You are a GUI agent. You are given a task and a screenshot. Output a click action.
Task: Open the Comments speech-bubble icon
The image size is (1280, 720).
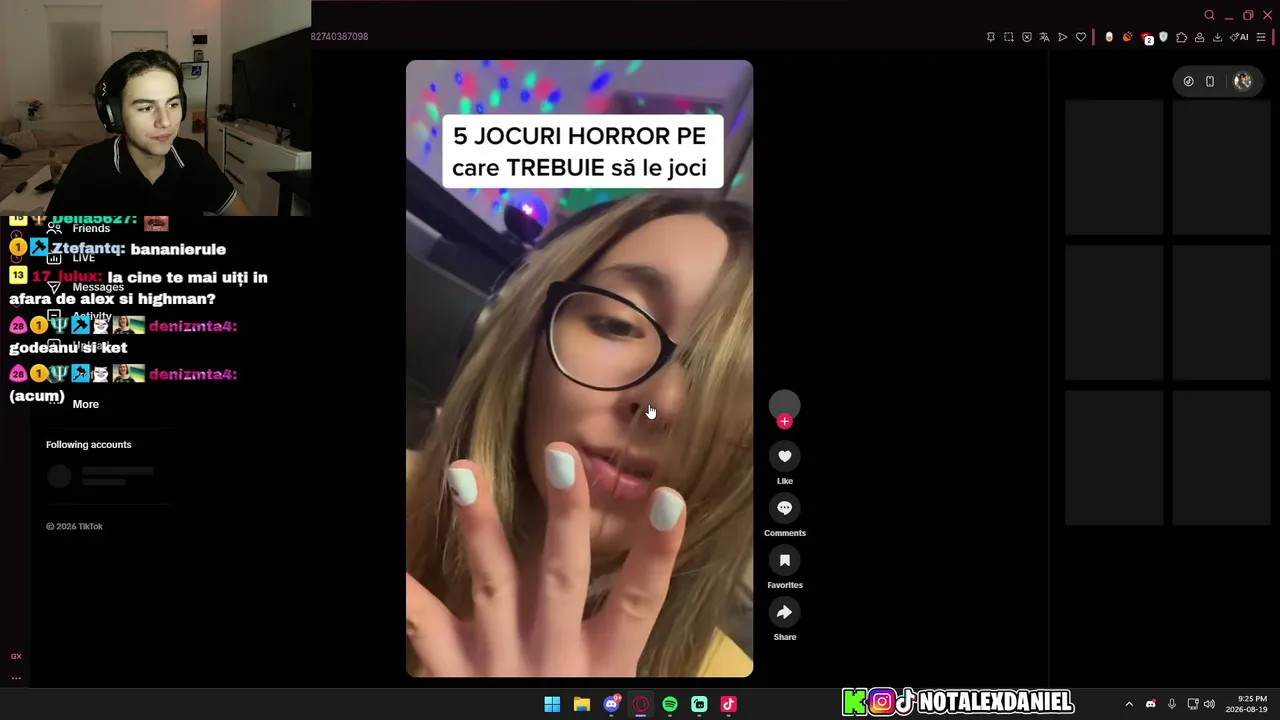tap(785, 508)
